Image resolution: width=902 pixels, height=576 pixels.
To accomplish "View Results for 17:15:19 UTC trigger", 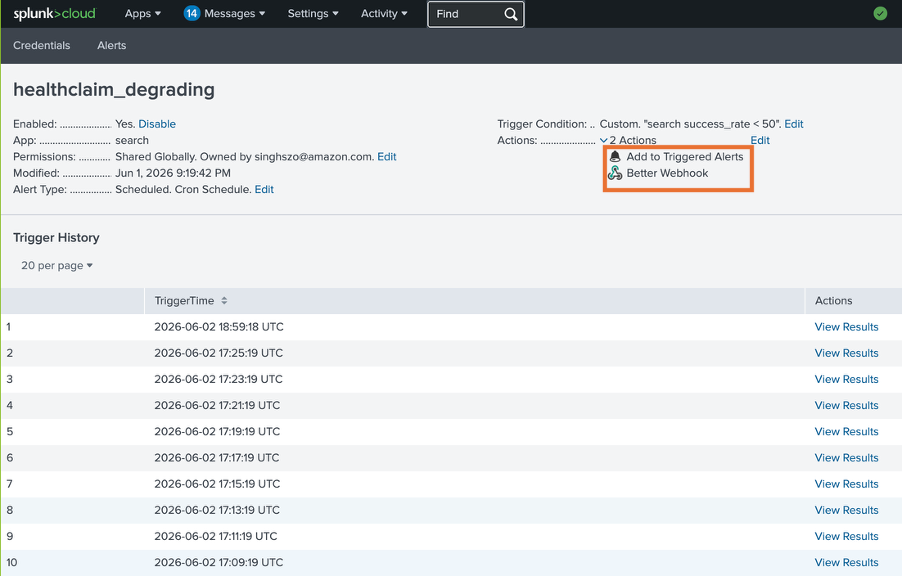I will pyautogui.click(x=846, y=484).
